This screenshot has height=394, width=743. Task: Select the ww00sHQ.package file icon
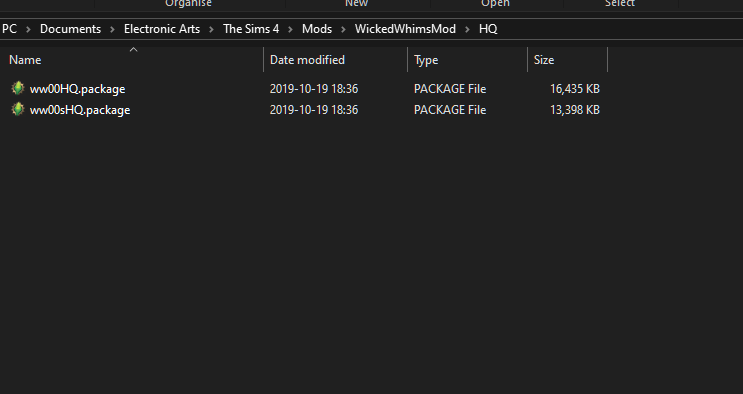pos(18,109)
